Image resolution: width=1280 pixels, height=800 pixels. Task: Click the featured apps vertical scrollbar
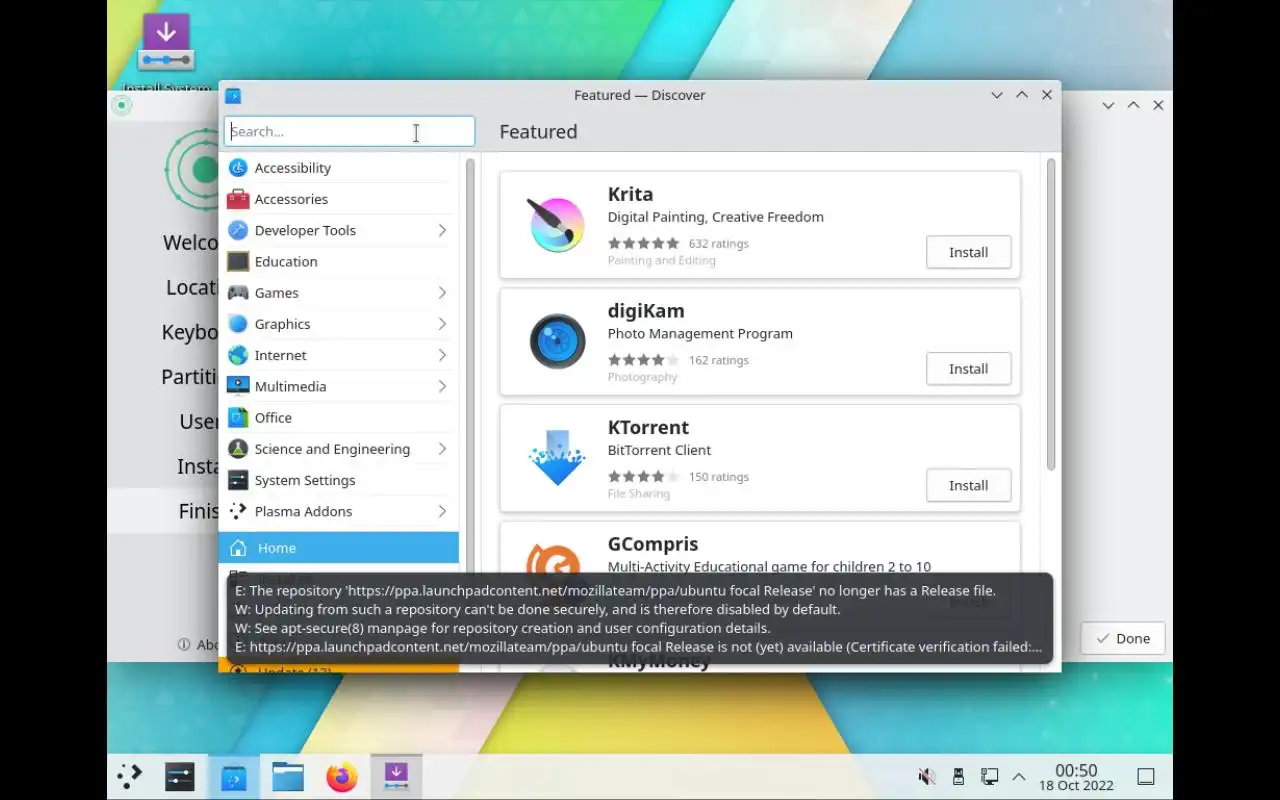click(1051, 315)
